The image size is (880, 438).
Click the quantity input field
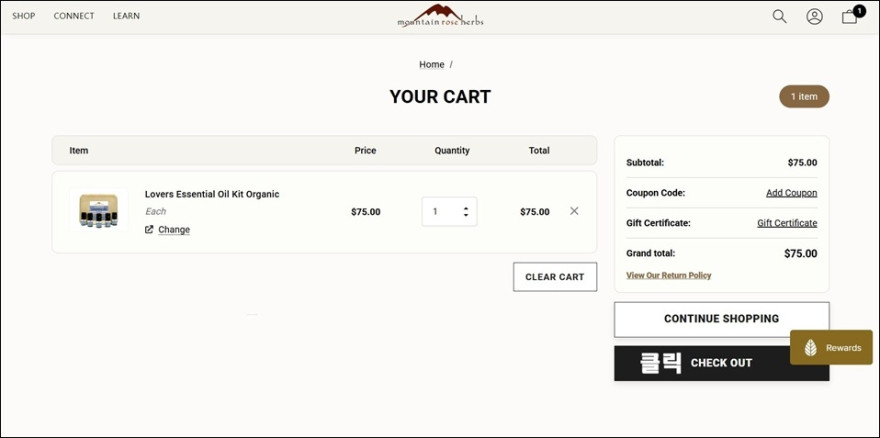(x=450, y=212)
